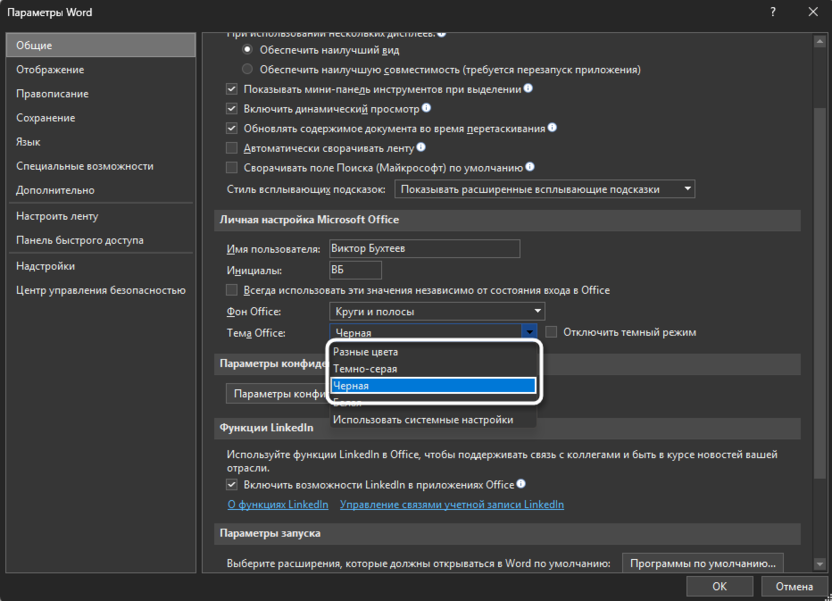Open the "Фон Office" dropdown
Image resolution: width=832 pixels, height=601 pixels.
pos(435,311)
